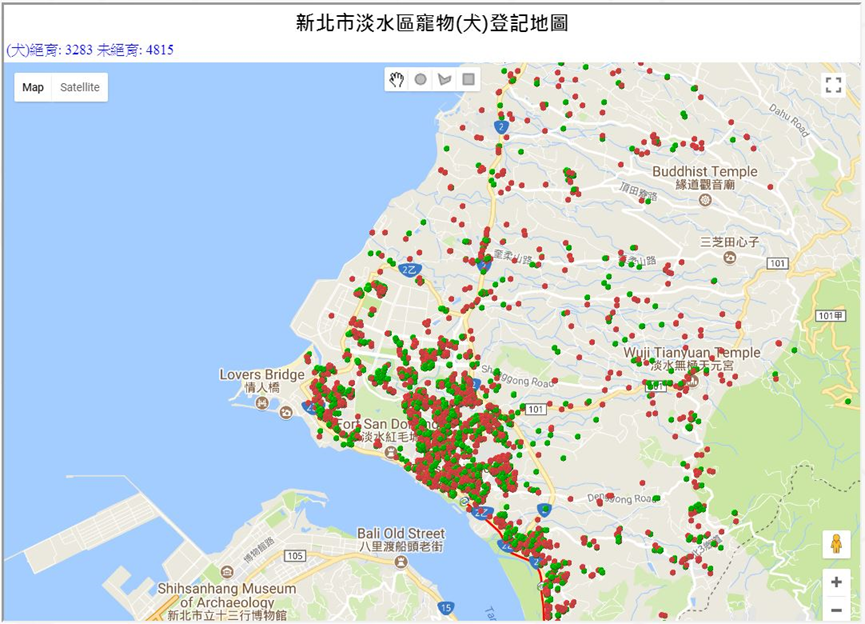Click the Lovers Bridge camera marker icon
The width and height of the screenshot is (865, 624).
click(x=286, y=412)
